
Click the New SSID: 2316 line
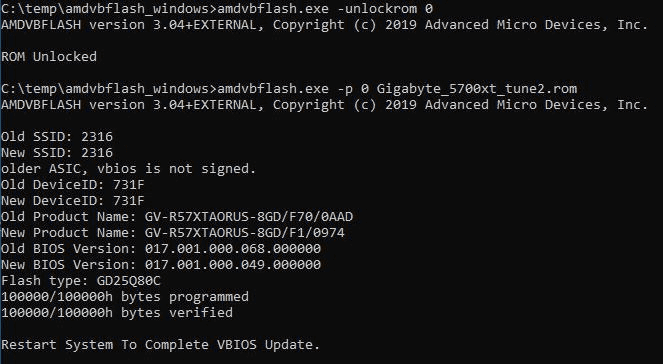point(57,153)
